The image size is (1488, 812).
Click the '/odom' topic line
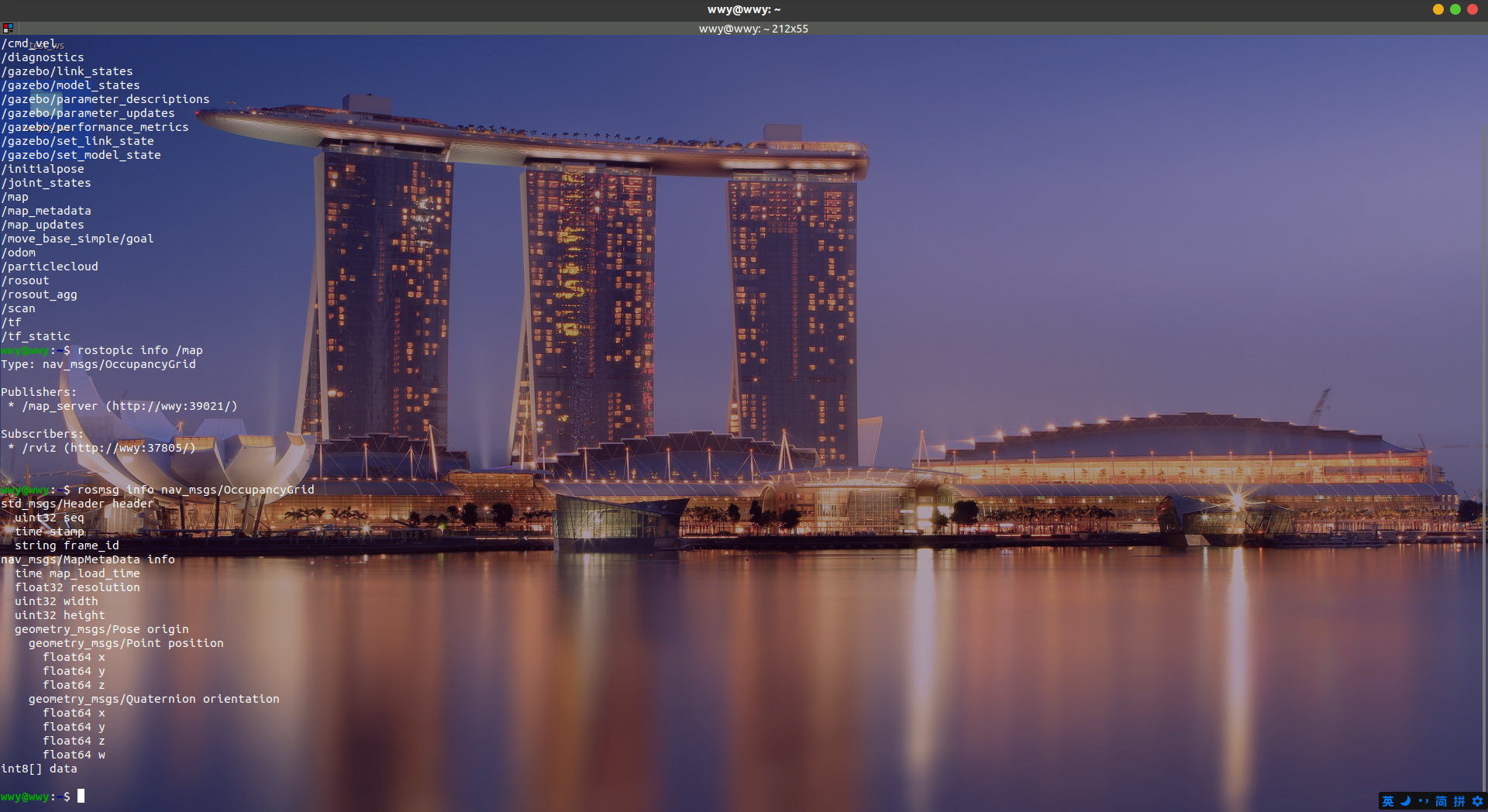(x=18, y=253)
